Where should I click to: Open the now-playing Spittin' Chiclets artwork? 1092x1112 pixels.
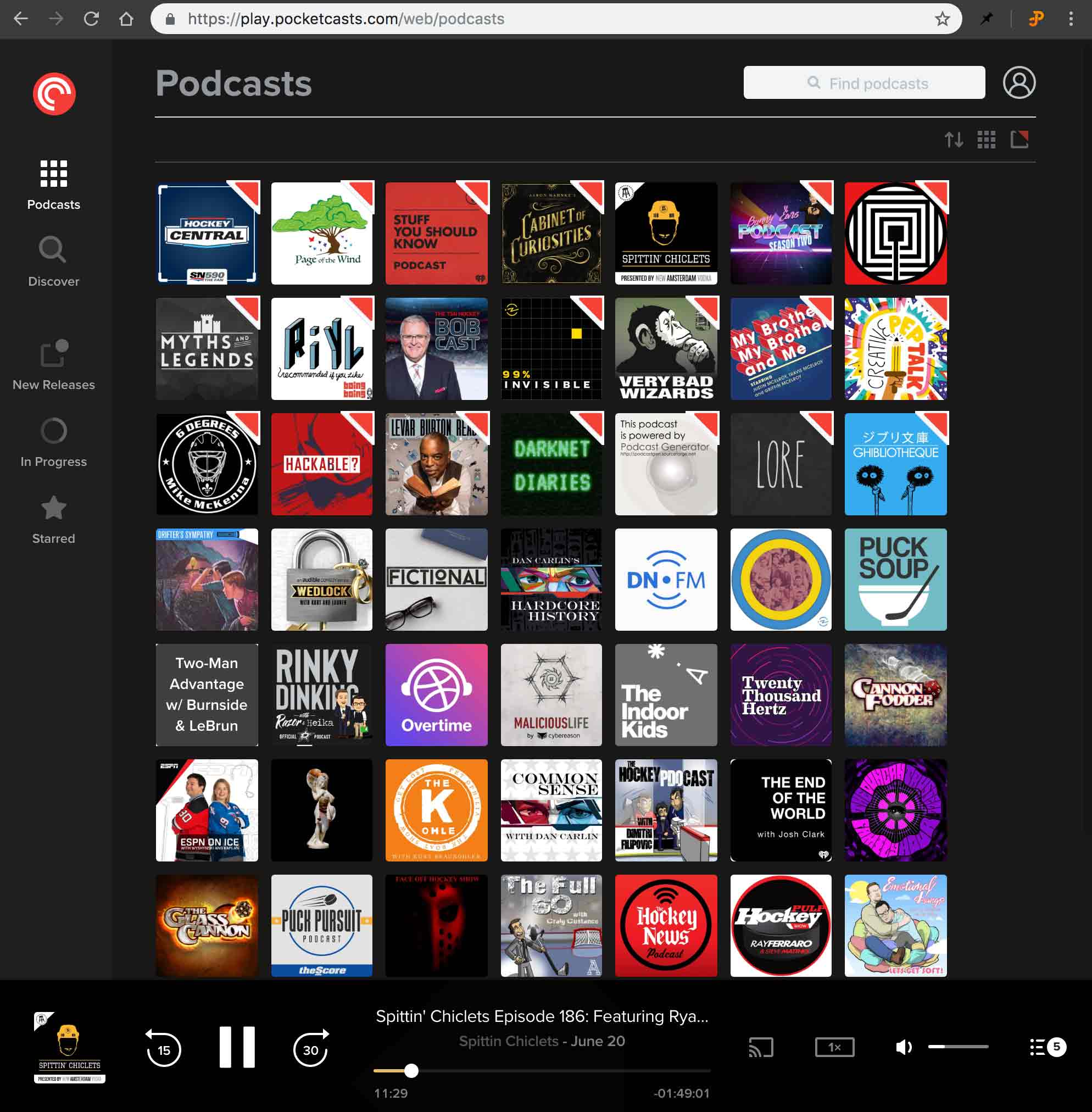coord(69,1048)
